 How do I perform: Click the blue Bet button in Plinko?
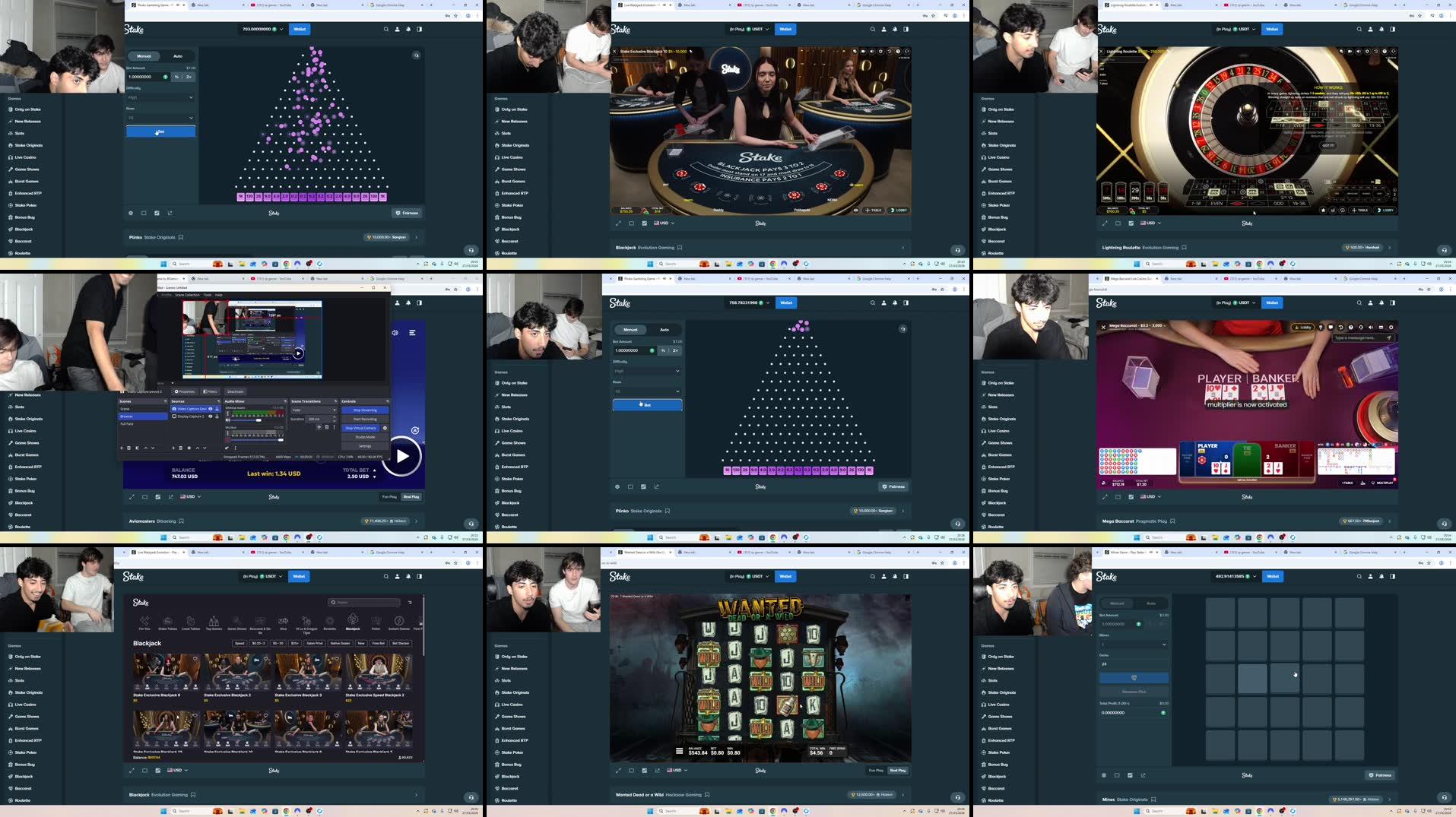(x=160, y=131)
